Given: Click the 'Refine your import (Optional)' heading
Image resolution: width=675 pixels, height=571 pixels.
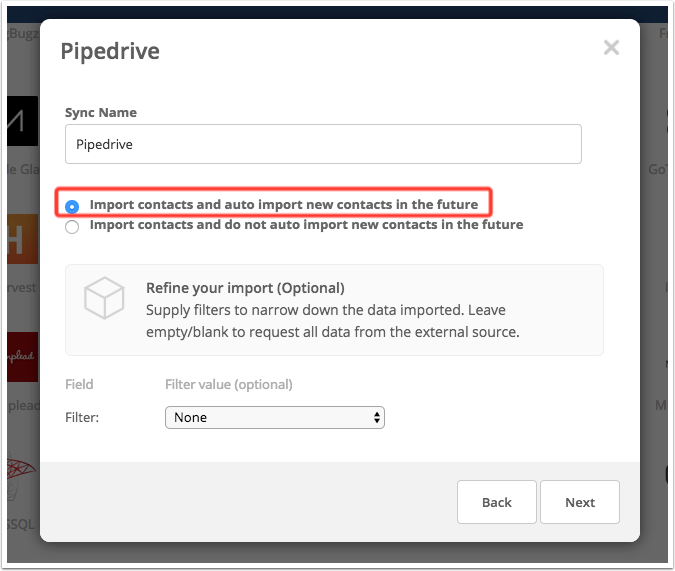Looking at the screenshot, I should click(x=245, y=288).
